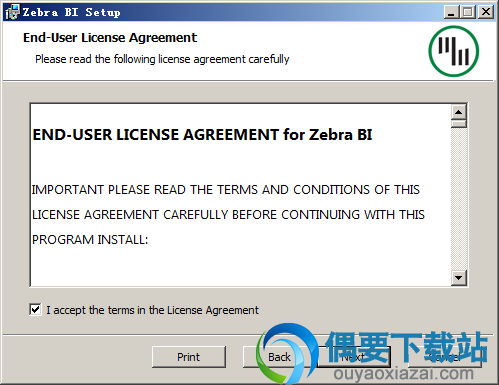Screen dimensions: 499x385
Task: Click the scrollbar up arrow in license box
Action: [x=459, y=112]
